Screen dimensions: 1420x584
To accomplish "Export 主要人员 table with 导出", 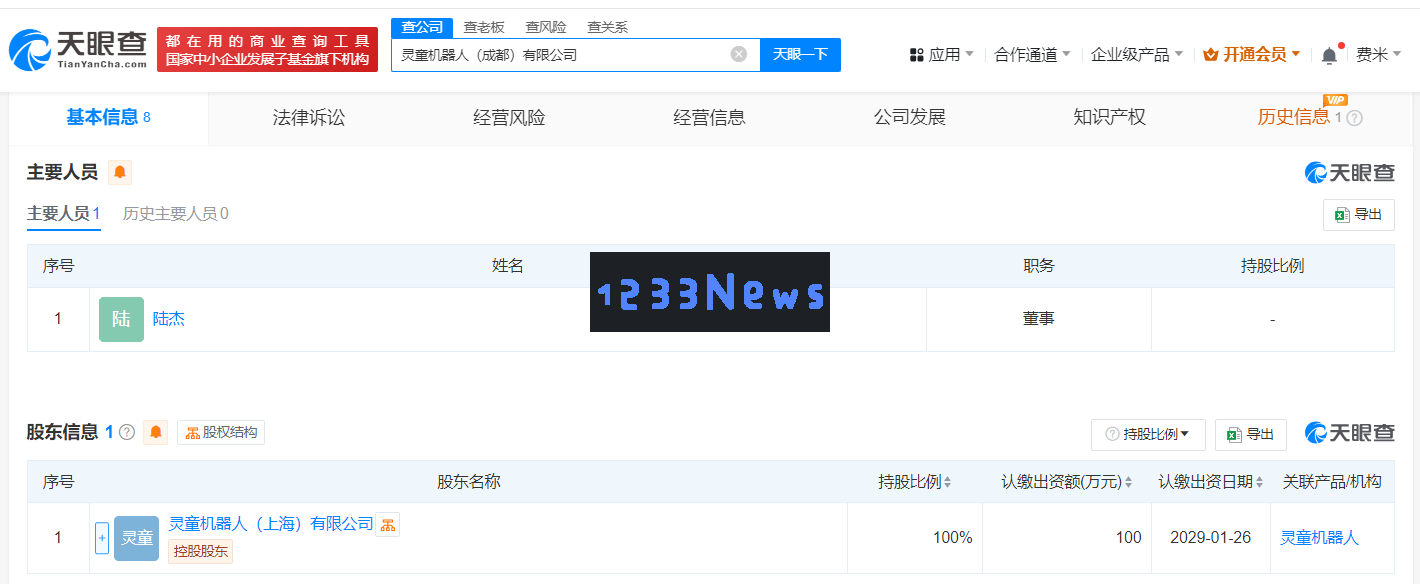I will (x=1358, y=215).
